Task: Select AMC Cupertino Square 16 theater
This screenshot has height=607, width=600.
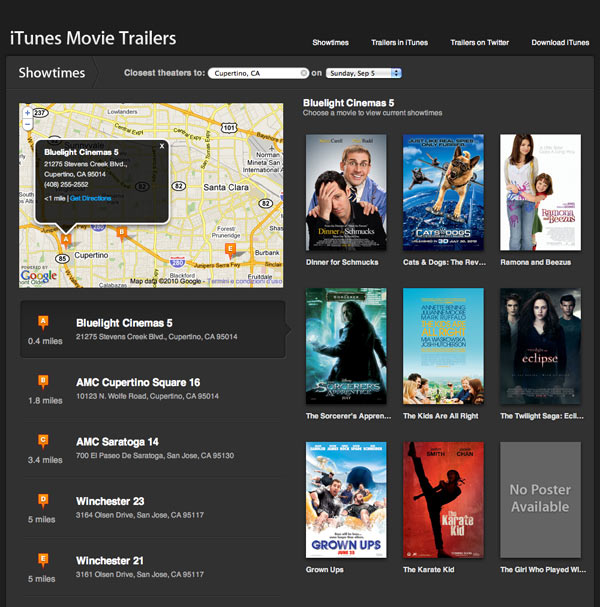Action: [x=137, y=382]
